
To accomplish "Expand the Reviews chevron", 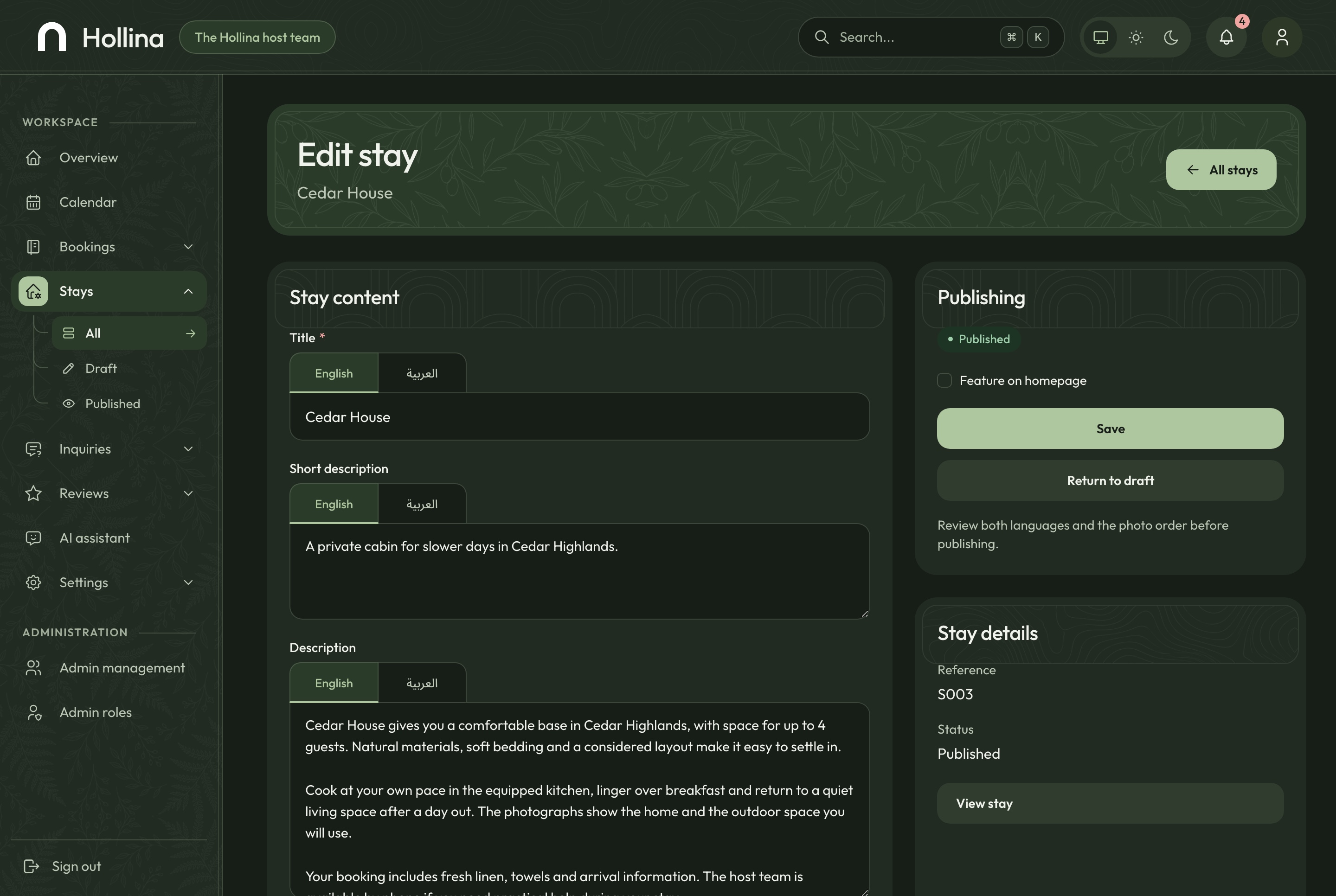I will tap(188, 493).
